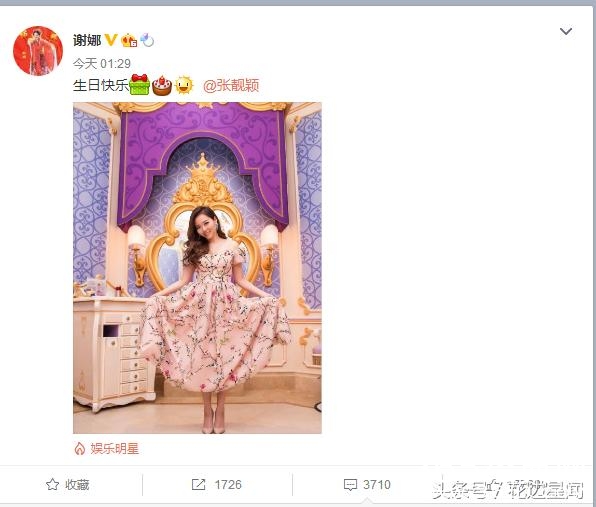Enlarge the photo of woman in floral dress

197,268
